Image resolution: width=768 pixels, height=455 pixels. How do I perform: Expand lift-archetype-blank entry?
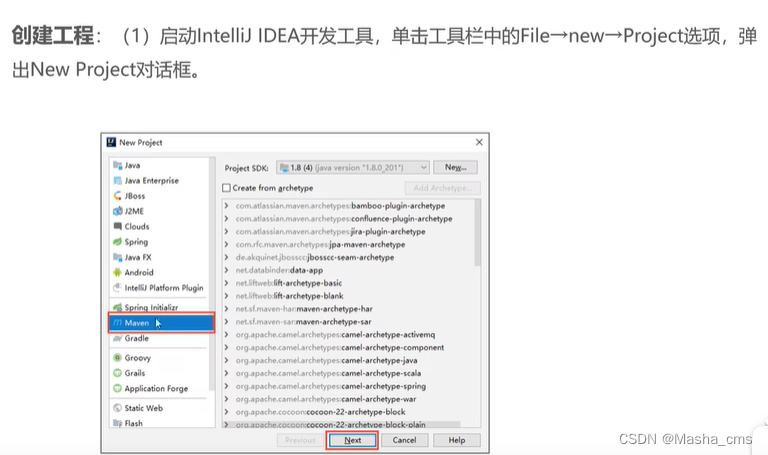226,296
